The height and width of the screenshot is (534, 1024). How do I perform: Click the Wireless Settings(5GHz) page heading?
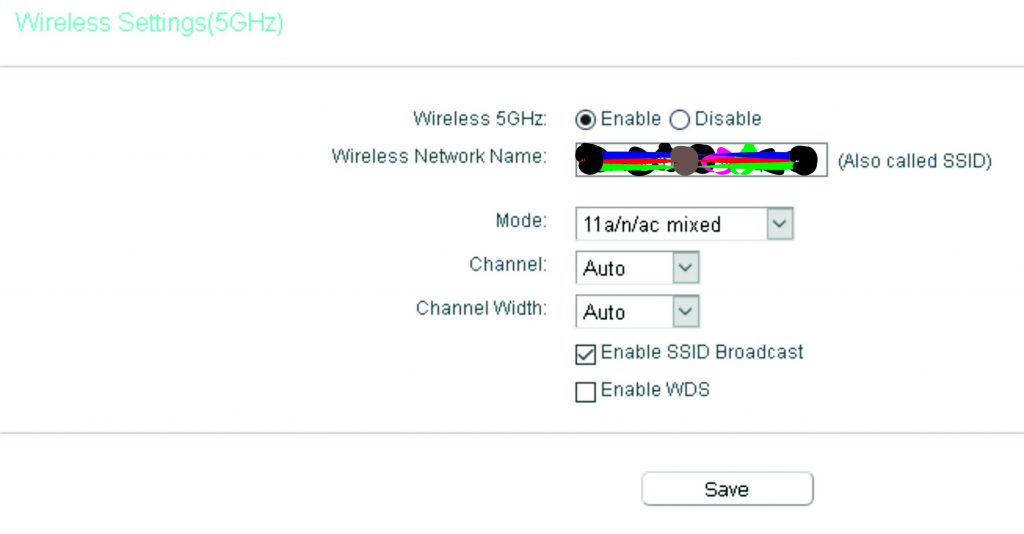[150, 23]
